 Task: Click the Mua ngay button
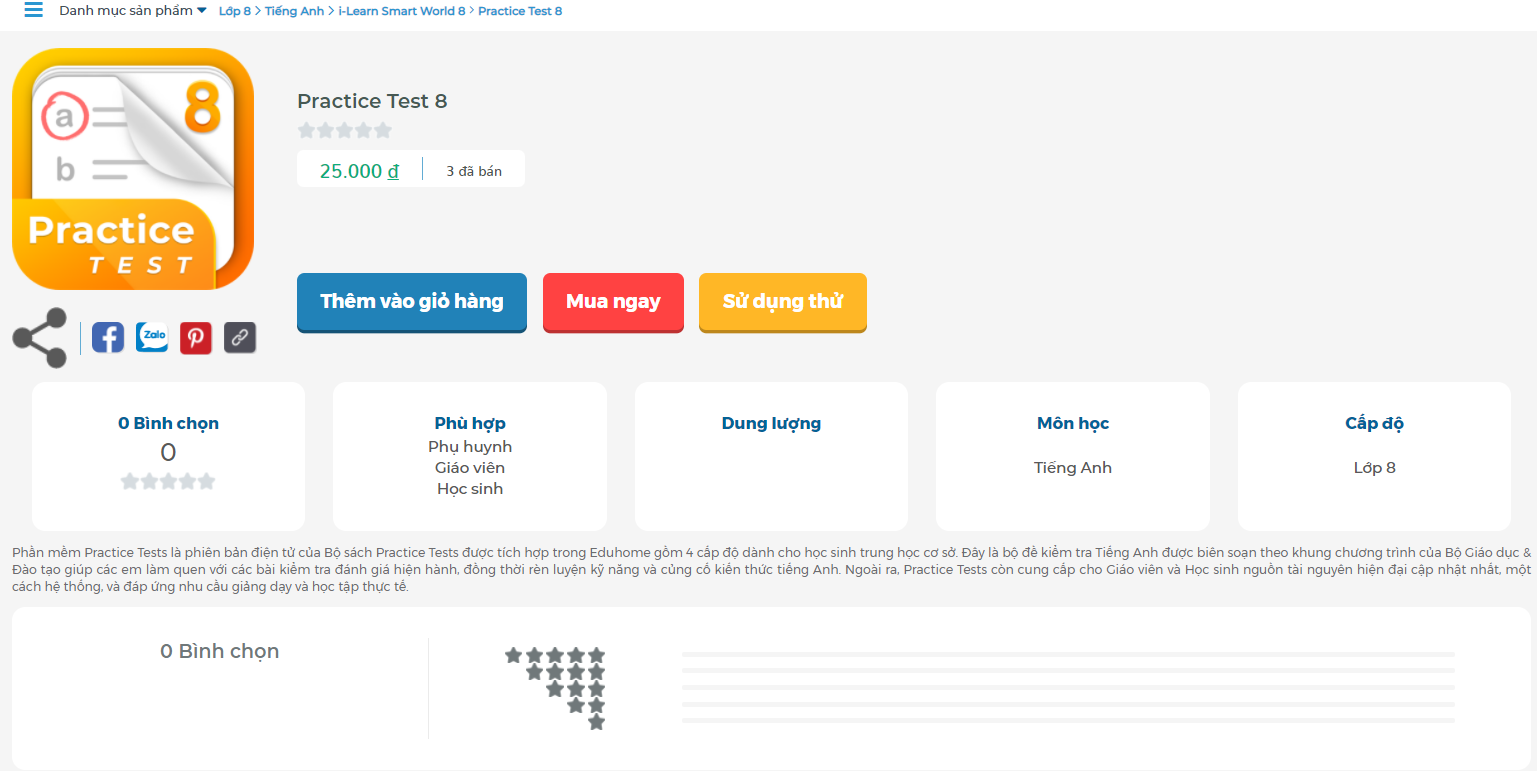click(613, 302)
